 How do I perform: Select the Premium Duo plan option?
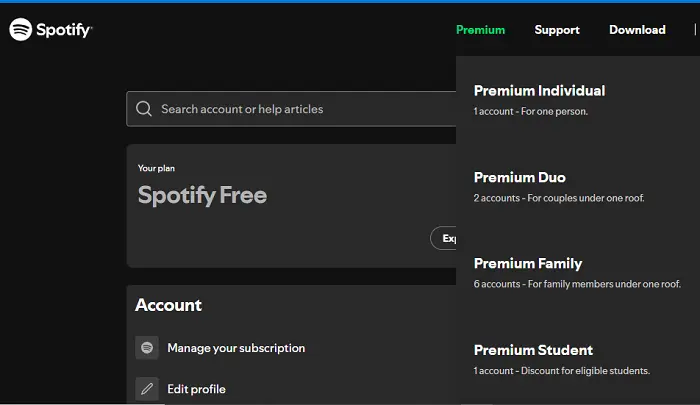click(520, 177)
